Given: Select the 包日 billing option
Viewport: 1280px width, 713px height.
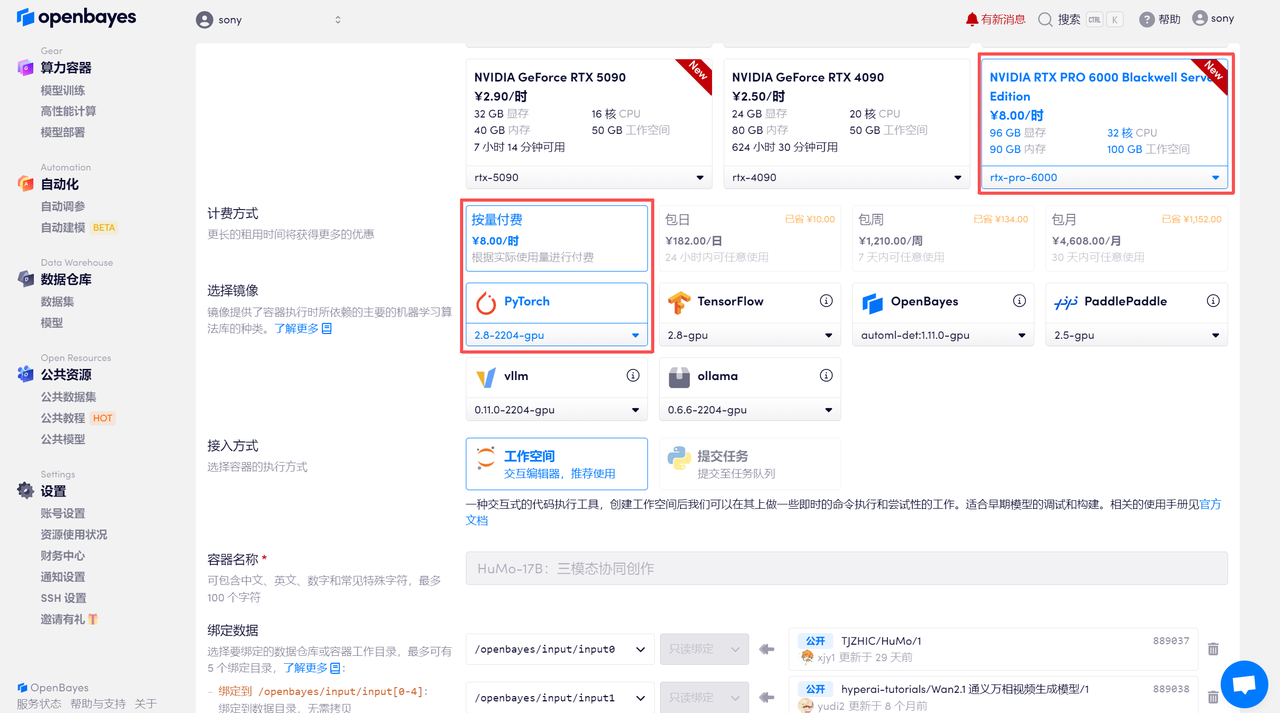Looking at the screenshot, I should click(749, 238).
